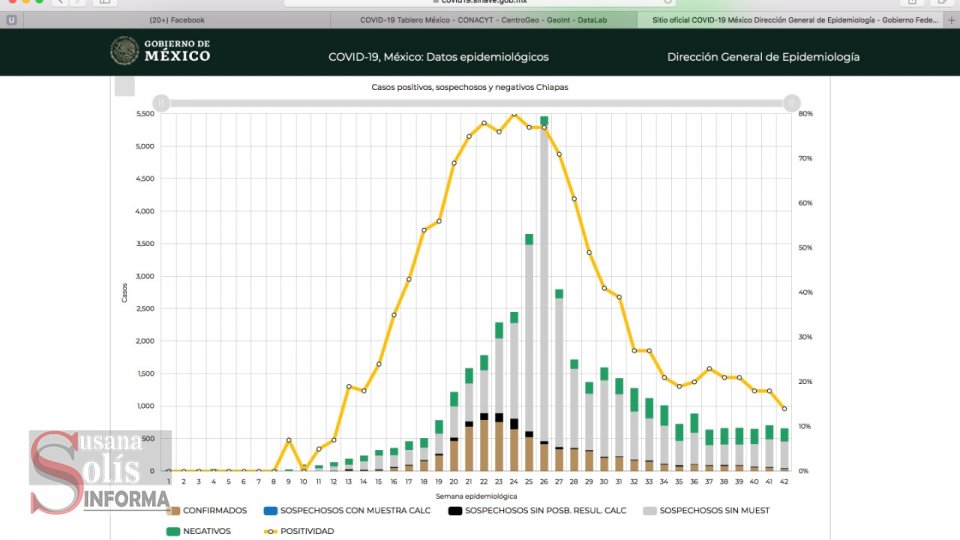Click the black SOSPECHOSOS SIN POSB. RESUL. legend marker
The width and height of the screenshot is (960, 540).
454,510
